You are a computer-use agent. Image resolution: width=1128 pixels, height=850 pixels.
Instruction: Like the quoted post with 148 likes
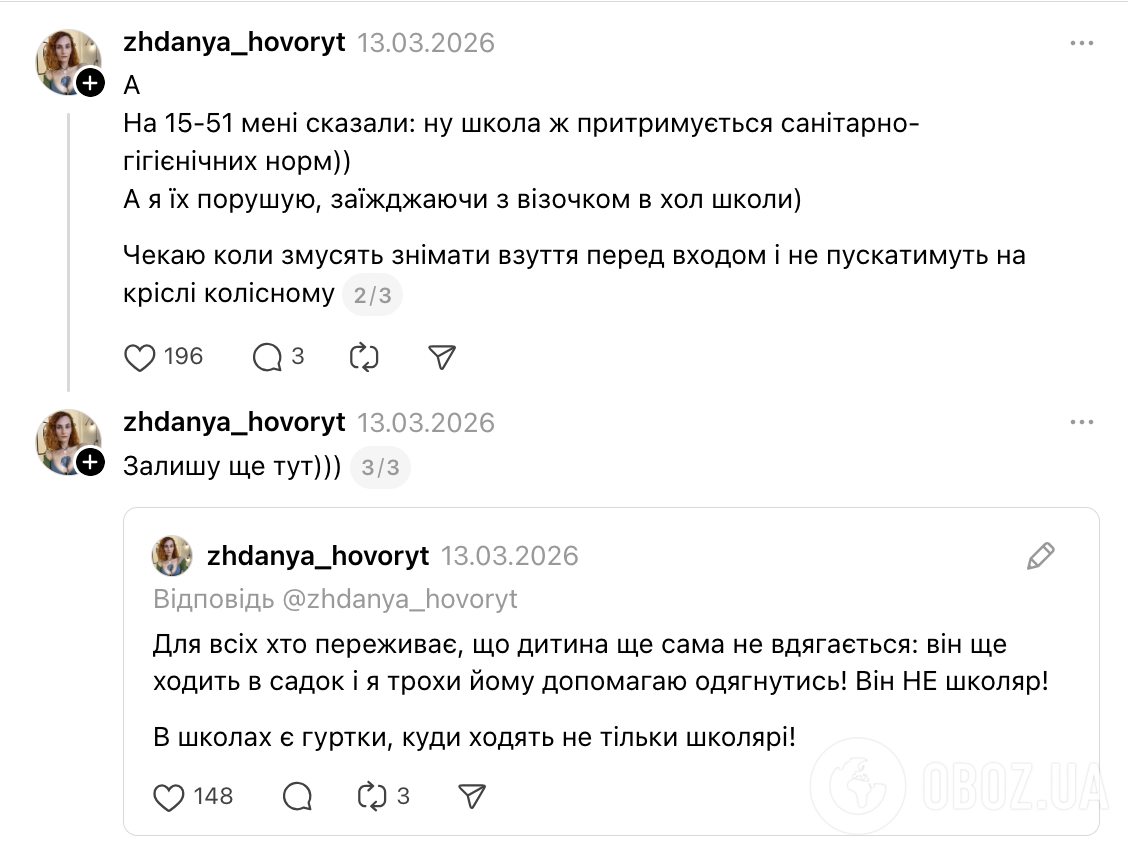point(170,797)
